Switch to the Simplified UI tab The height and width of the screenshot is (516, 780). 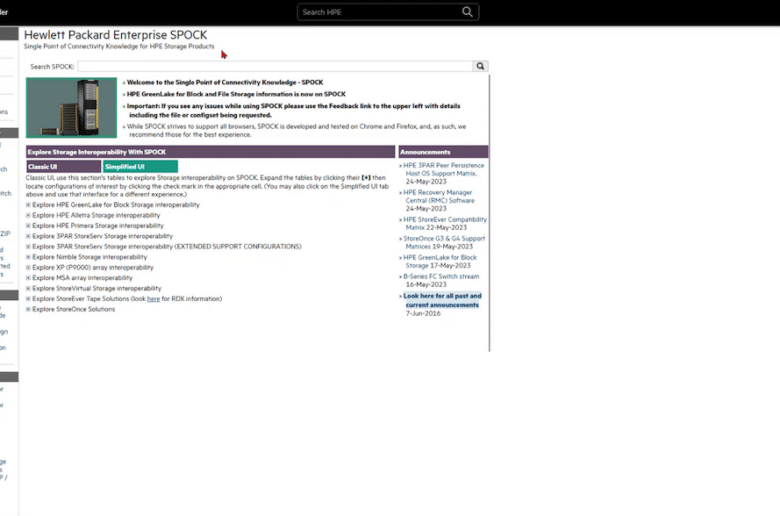[140, 167]
